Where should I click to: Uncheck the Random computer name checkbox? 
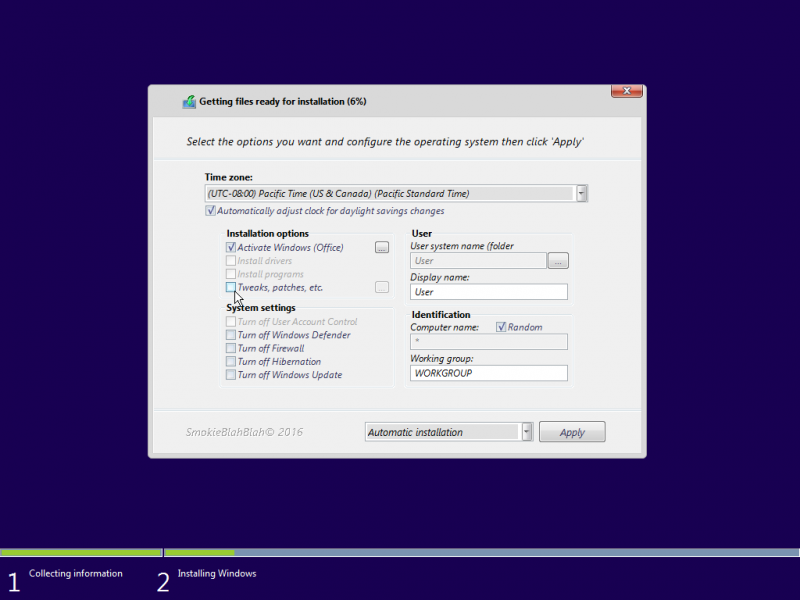pyautogui.click(x=501, y=327)
